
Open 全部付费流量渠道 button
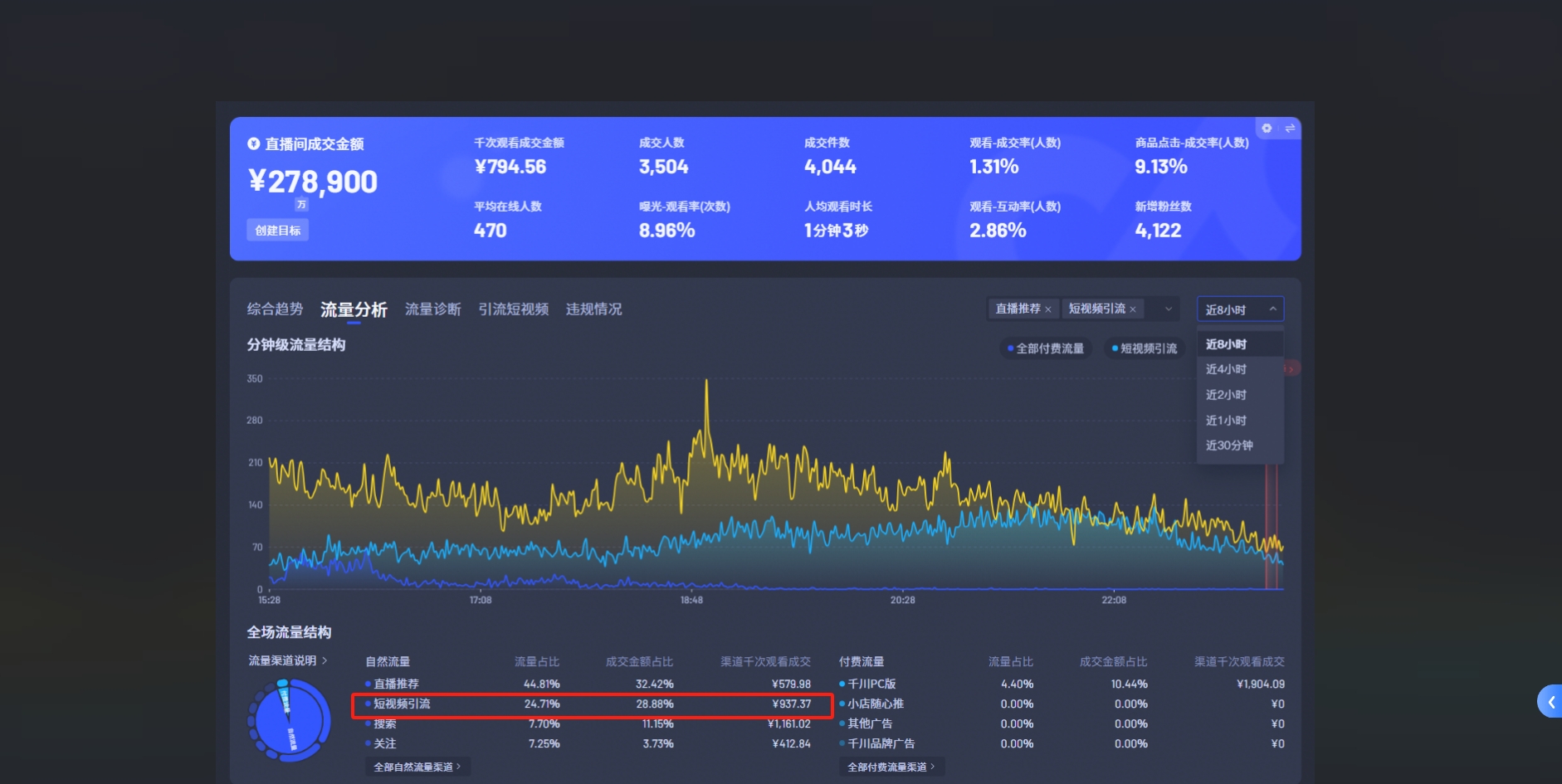click(x=891, y=767)
